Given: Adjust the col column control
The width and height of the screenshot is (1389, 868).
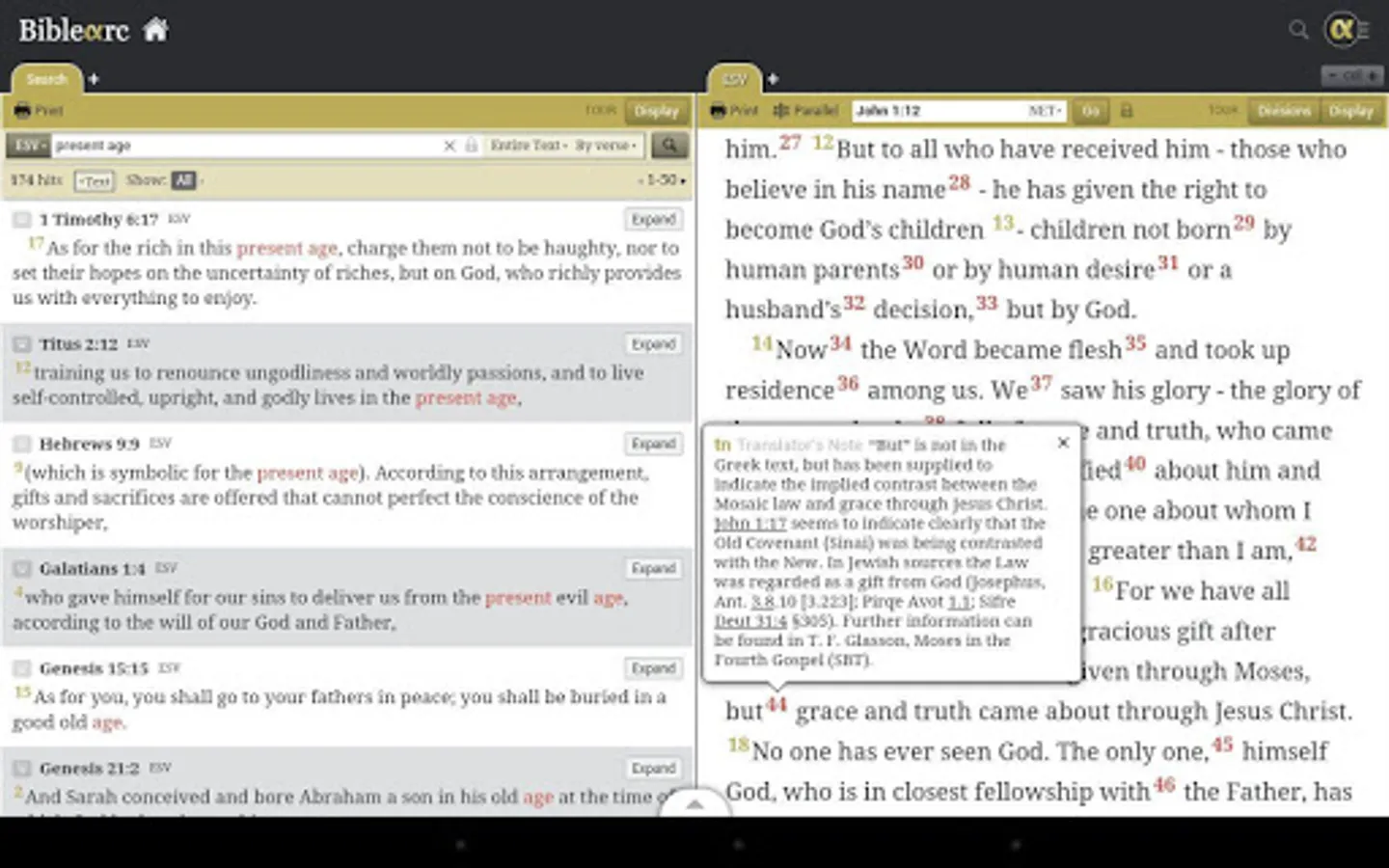Looking at the screenshot, I should pyautogui.click(x=1351, y=75).
